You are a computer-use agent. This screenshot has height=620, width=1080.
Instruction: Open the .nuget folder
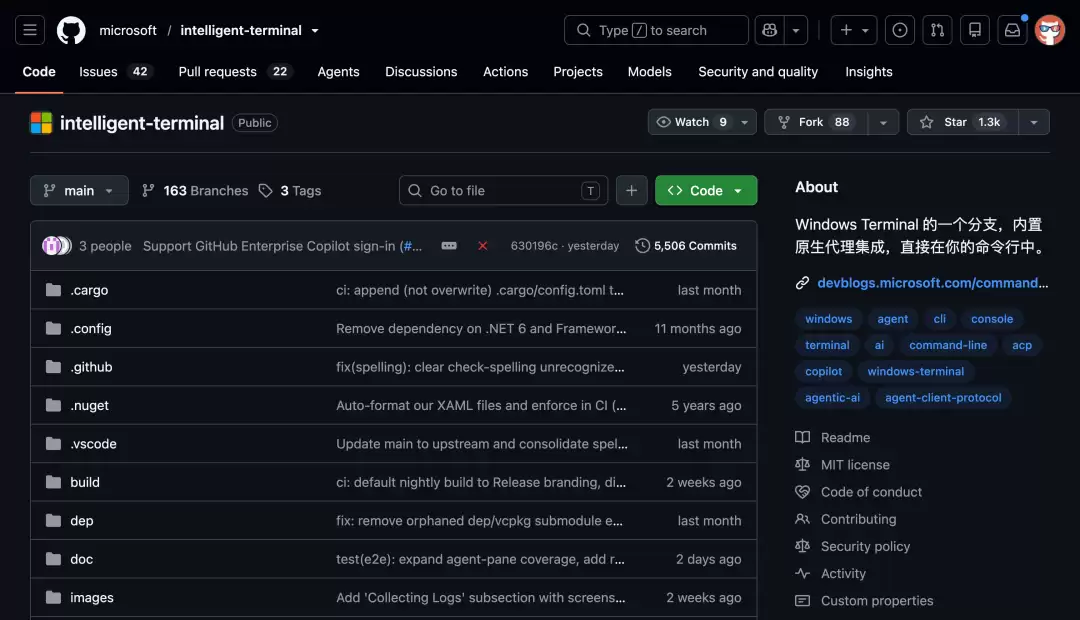click(90, 406)
